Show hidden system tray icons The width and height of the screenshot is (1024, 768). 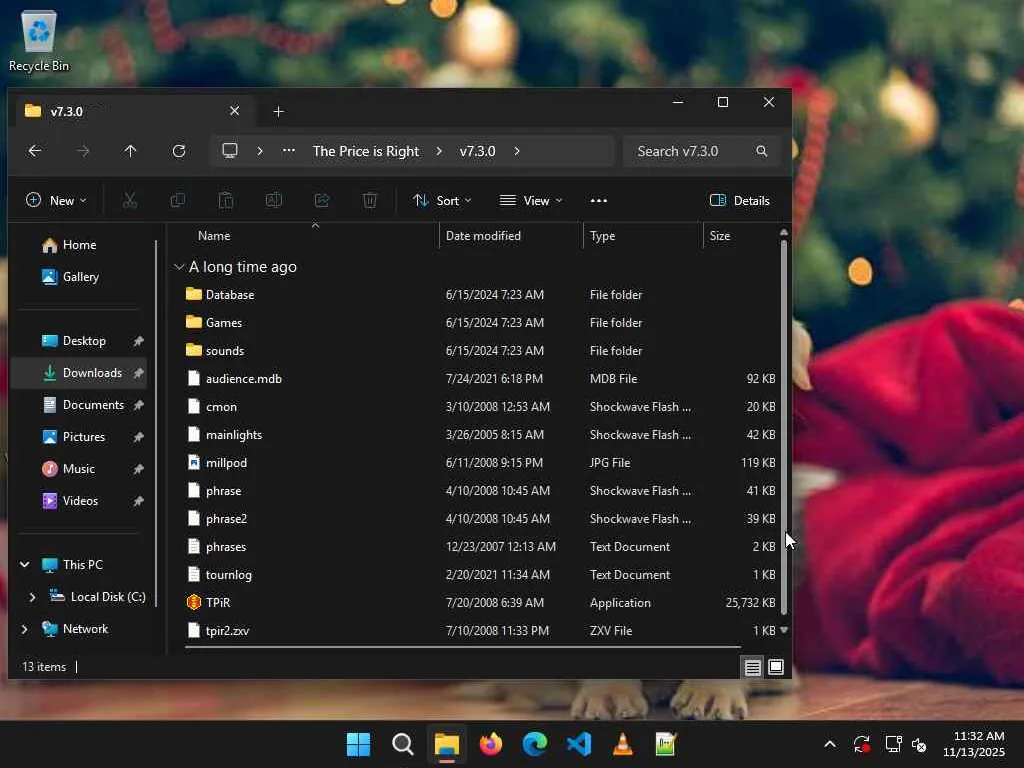click(x=830, y=744)
